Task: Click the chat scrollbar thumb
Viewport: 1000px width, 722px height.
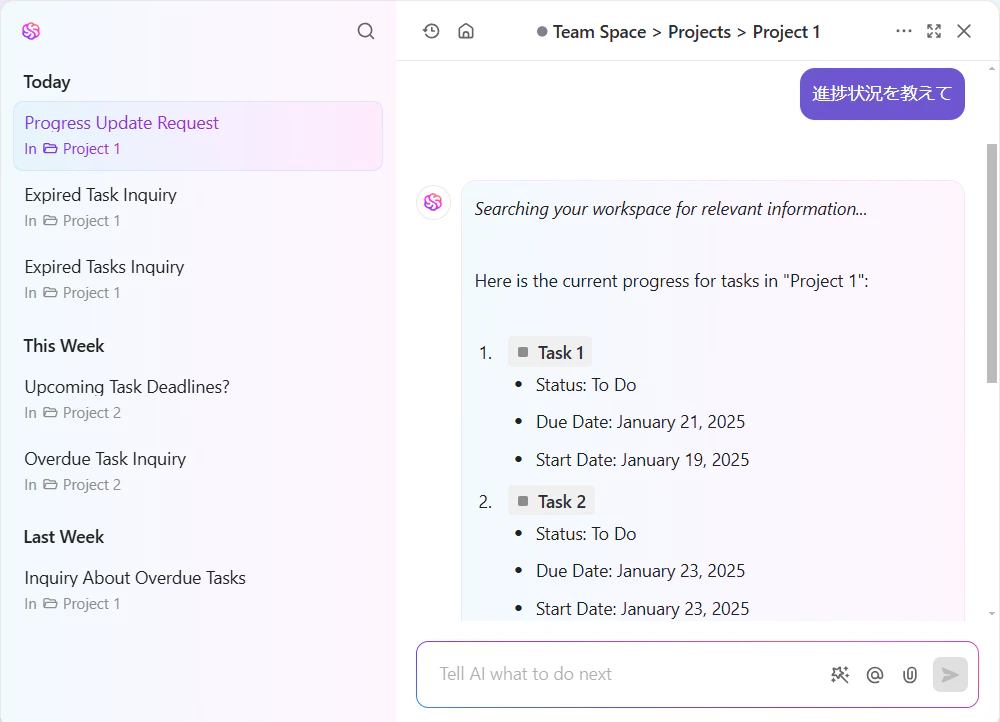Action: click(x=991, y=263)
